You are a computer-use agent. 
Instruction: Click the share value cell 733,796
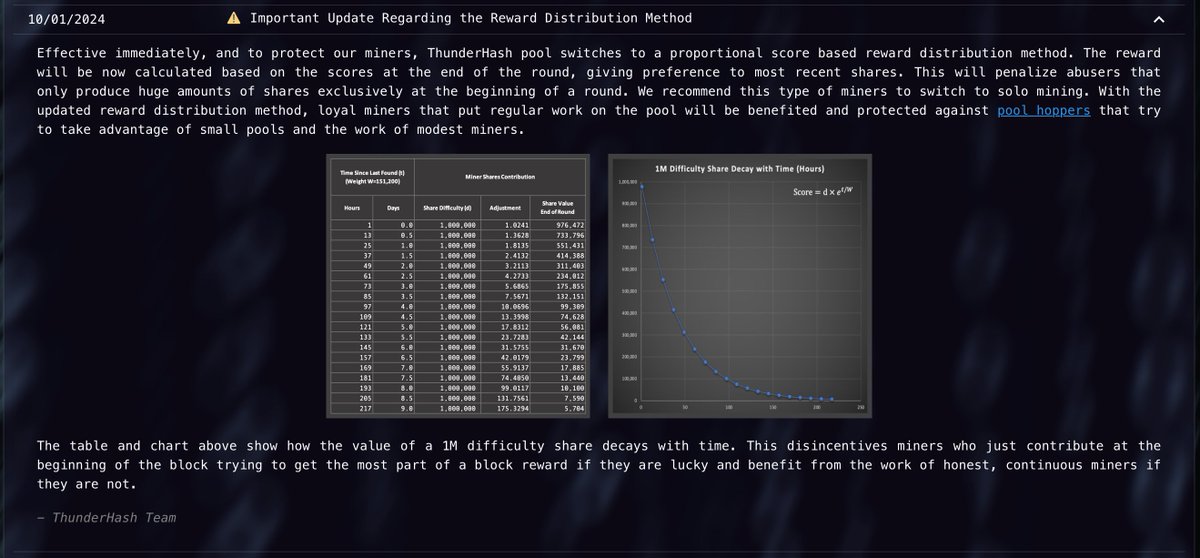pyautogui.click(x=571, y=235)
